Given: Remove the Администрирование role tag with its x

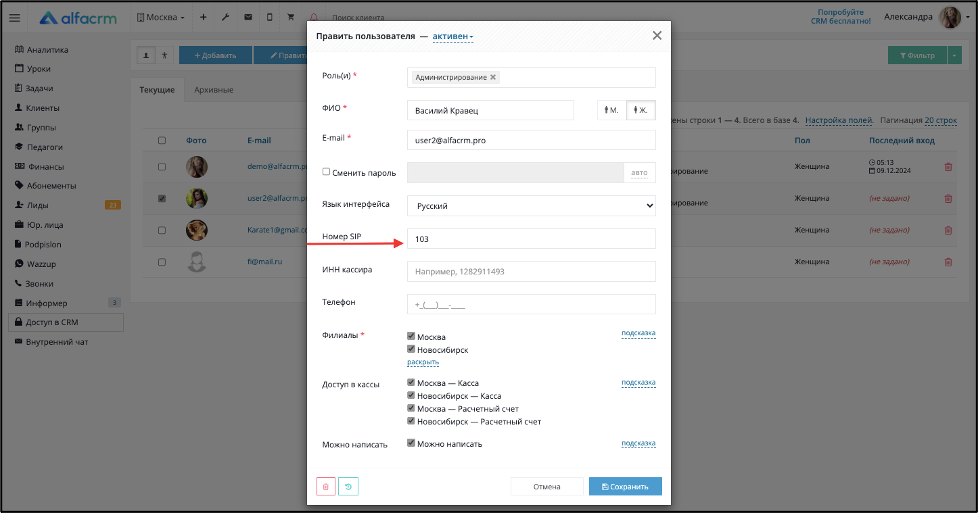Looking at the screenshot, I should 493,77.
